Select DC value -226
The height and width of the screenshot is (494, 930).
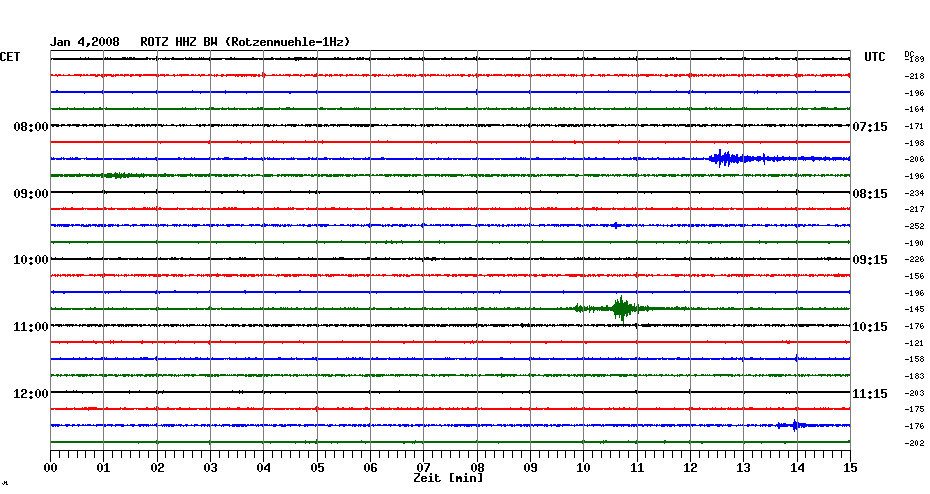(915, 259)
